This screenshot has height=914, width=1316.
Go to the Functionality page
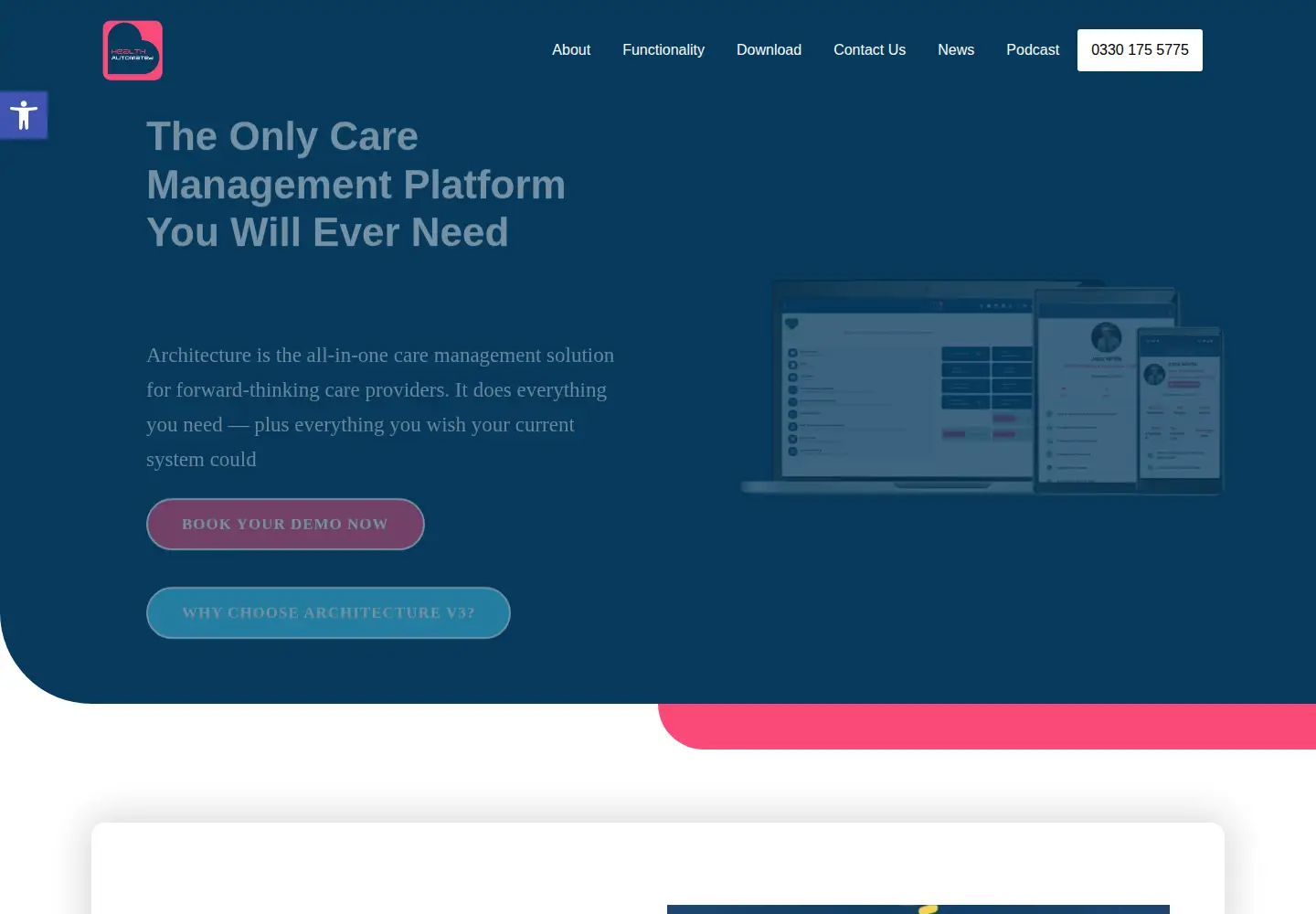coord(663,50)
